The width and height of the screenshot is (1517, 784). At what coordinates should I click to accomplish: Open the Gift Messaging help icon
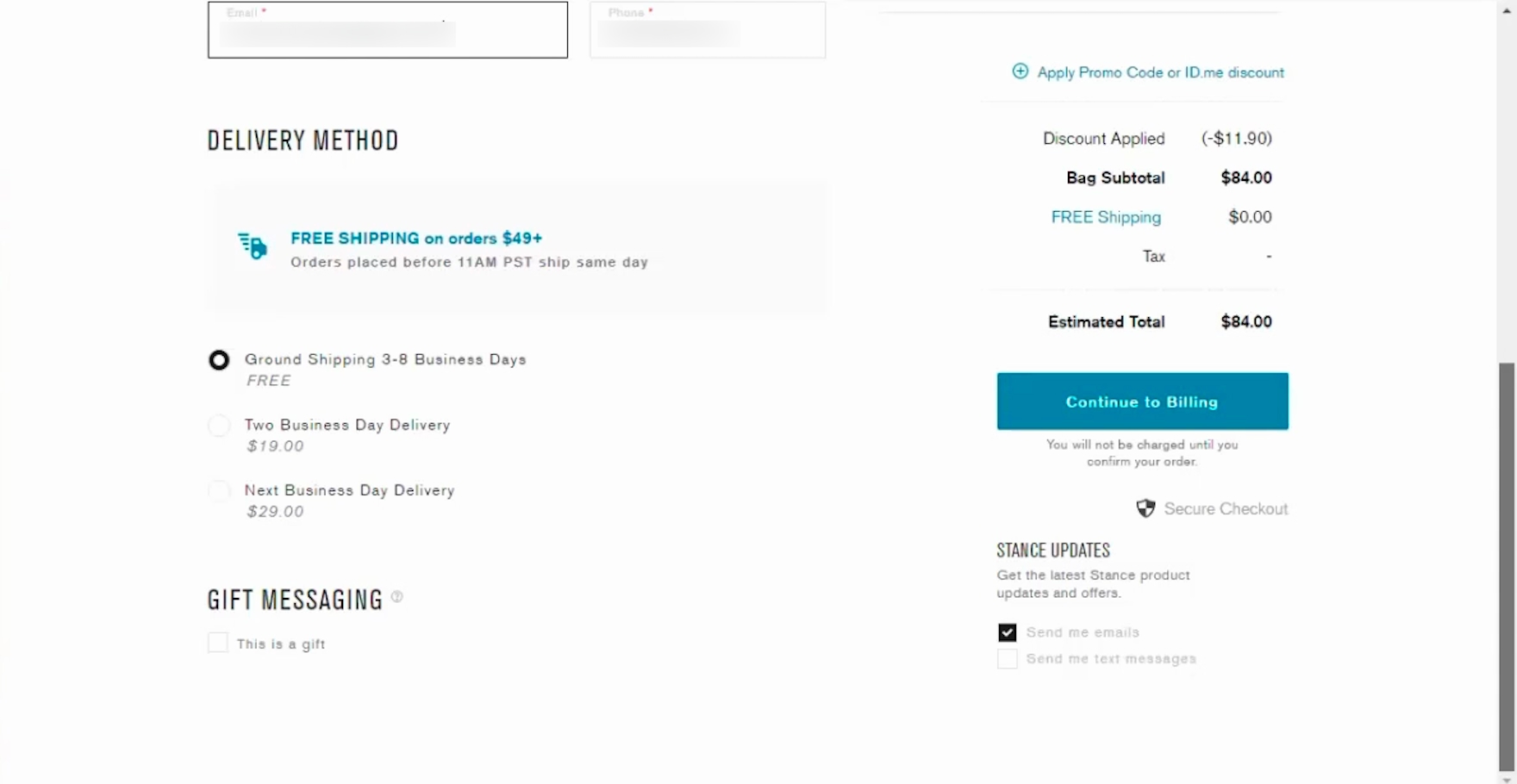coord(396,596)
